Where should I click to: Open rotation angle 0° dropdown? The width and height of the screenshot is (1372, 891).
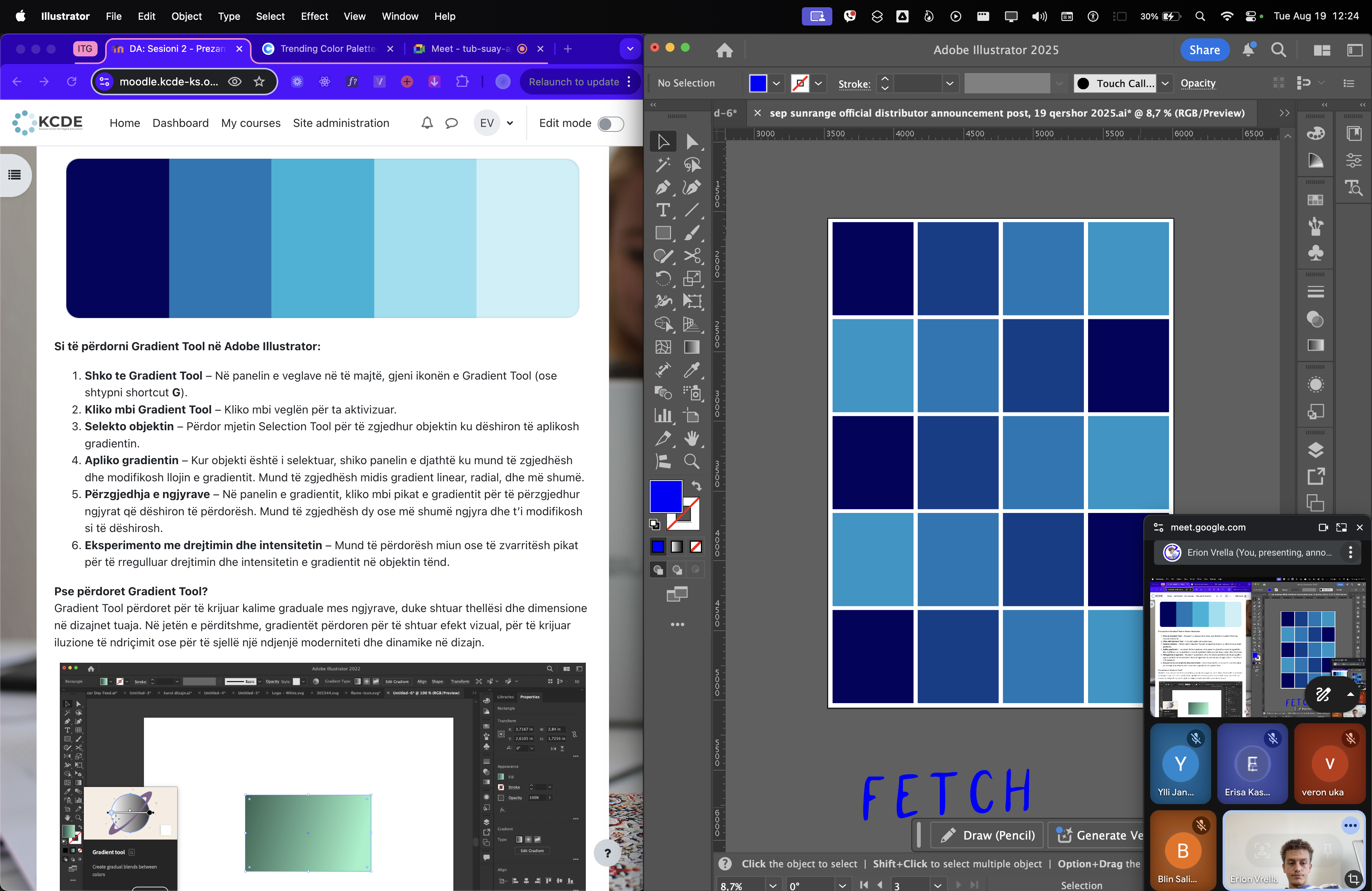pyautogui.click(x=842, y=885)
